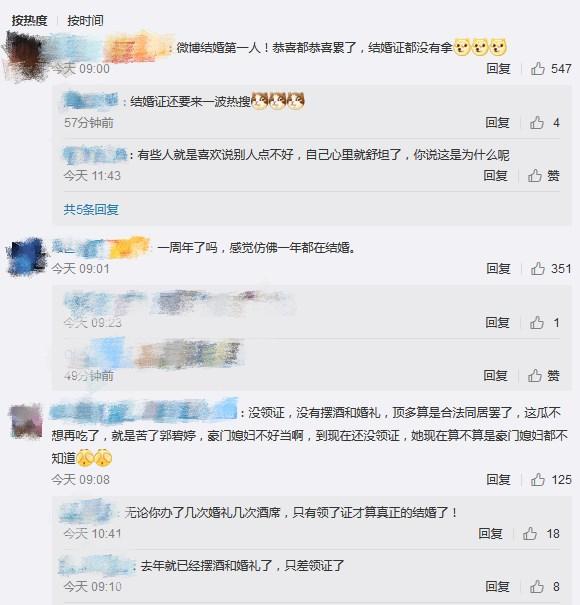Screen dimensions: 580x605
Task: Expand the 共5条回复 replies
Action: (91, 210)
